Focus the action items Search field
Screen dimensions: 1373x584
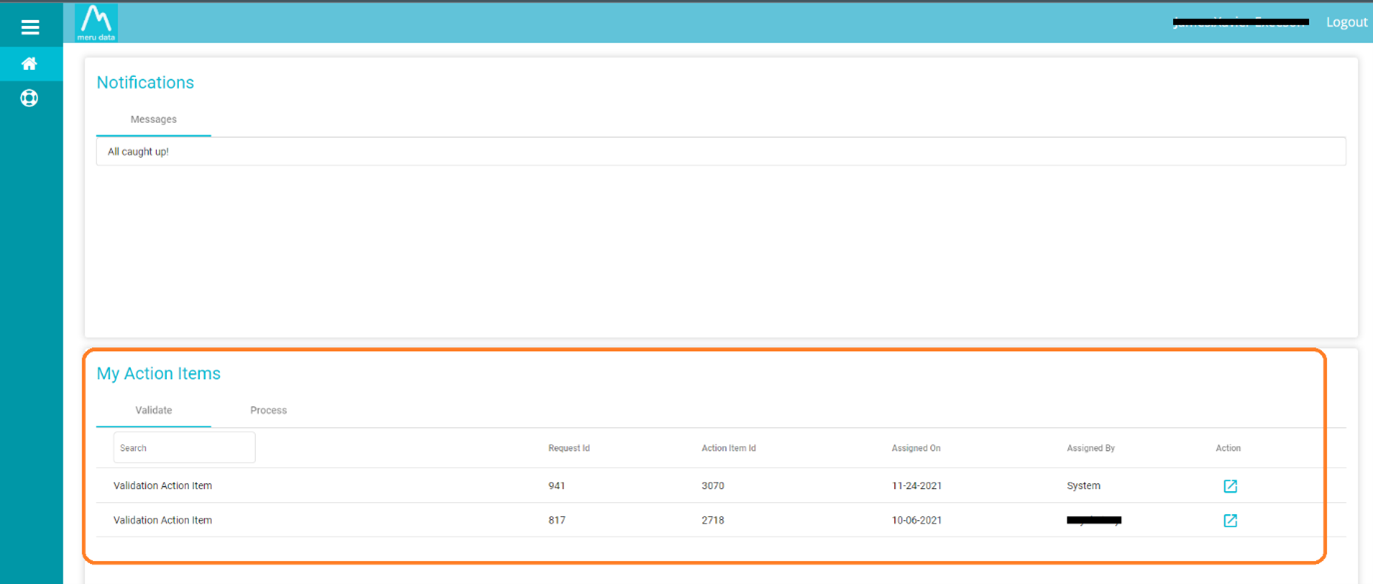[184, 448]
